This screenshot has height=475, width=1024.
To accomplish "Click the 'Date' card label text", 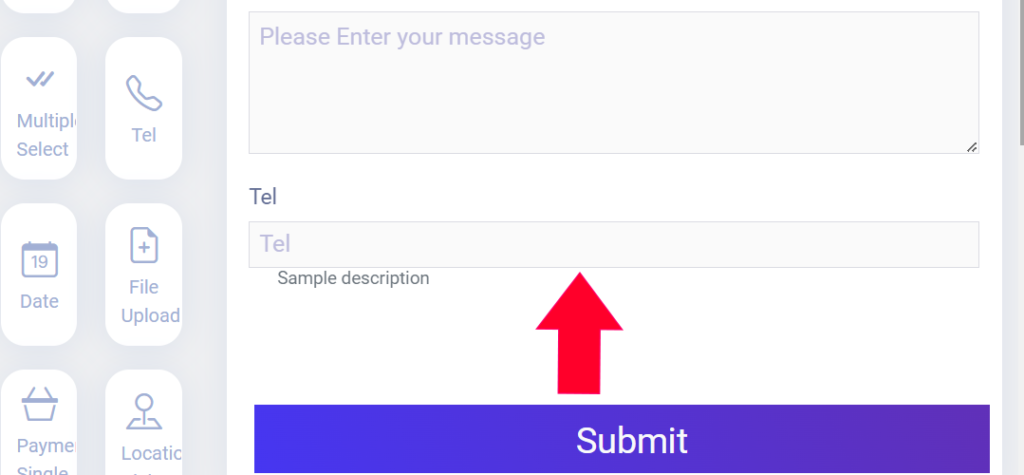I will 40,301.
